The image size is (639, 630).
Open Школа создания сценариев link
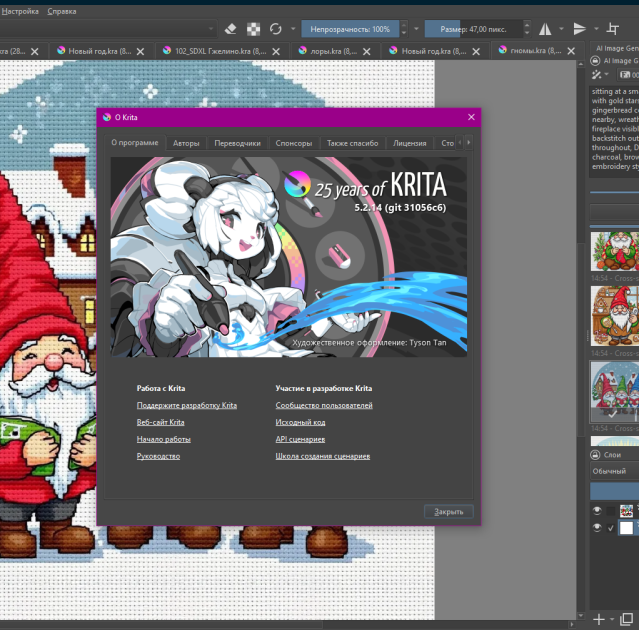[x=323, y=456]
